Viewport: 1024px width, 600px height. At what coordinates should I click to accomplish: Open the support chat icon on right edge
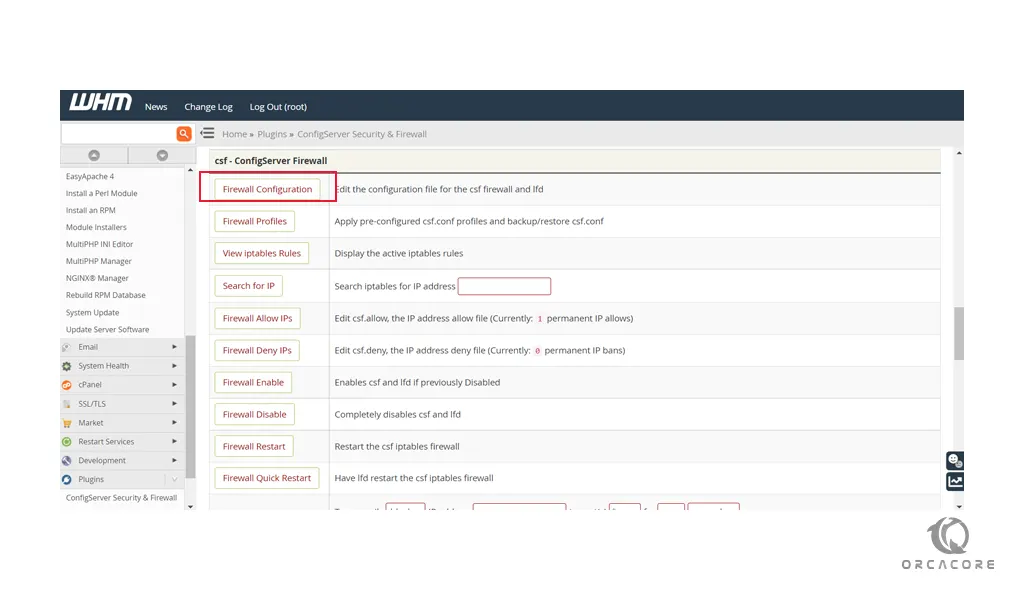coord(955,461)
